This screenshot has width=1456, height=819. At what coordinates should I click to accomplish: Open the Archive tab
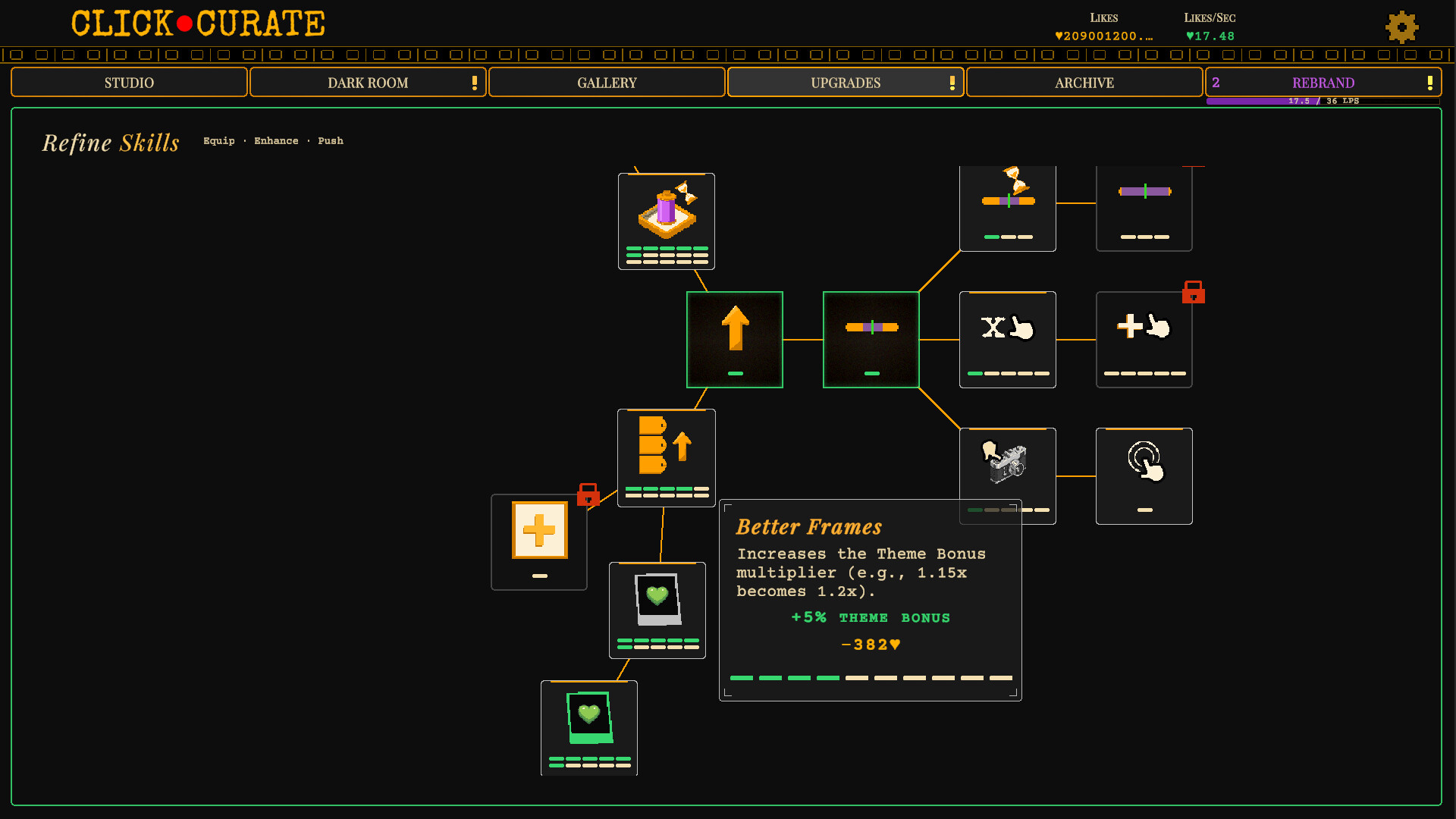(x=1084, y=83)
